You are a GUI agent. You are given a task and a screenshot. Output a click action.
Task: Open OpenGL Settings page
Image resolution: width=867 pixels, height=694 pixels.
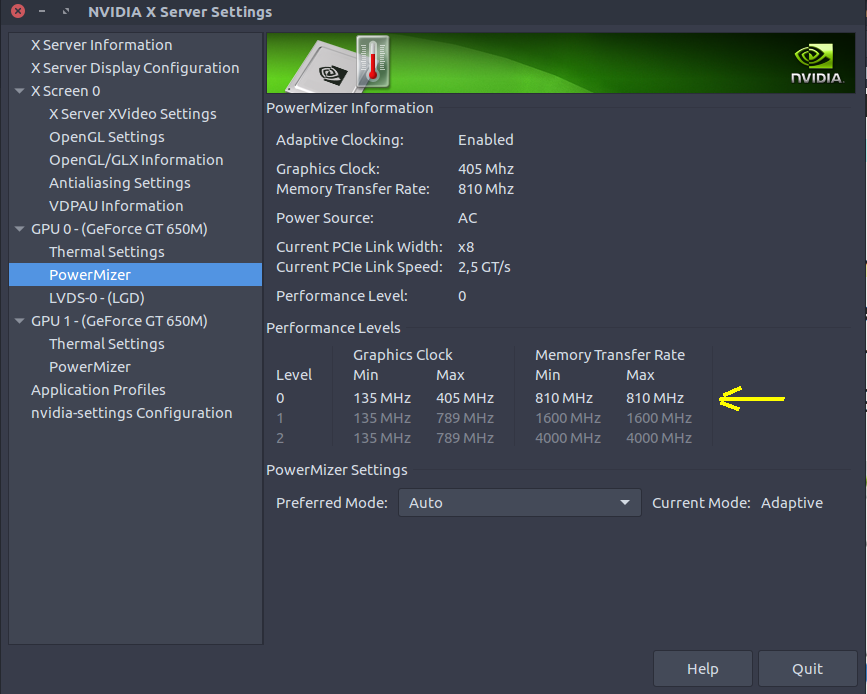(x=107, y=137)
